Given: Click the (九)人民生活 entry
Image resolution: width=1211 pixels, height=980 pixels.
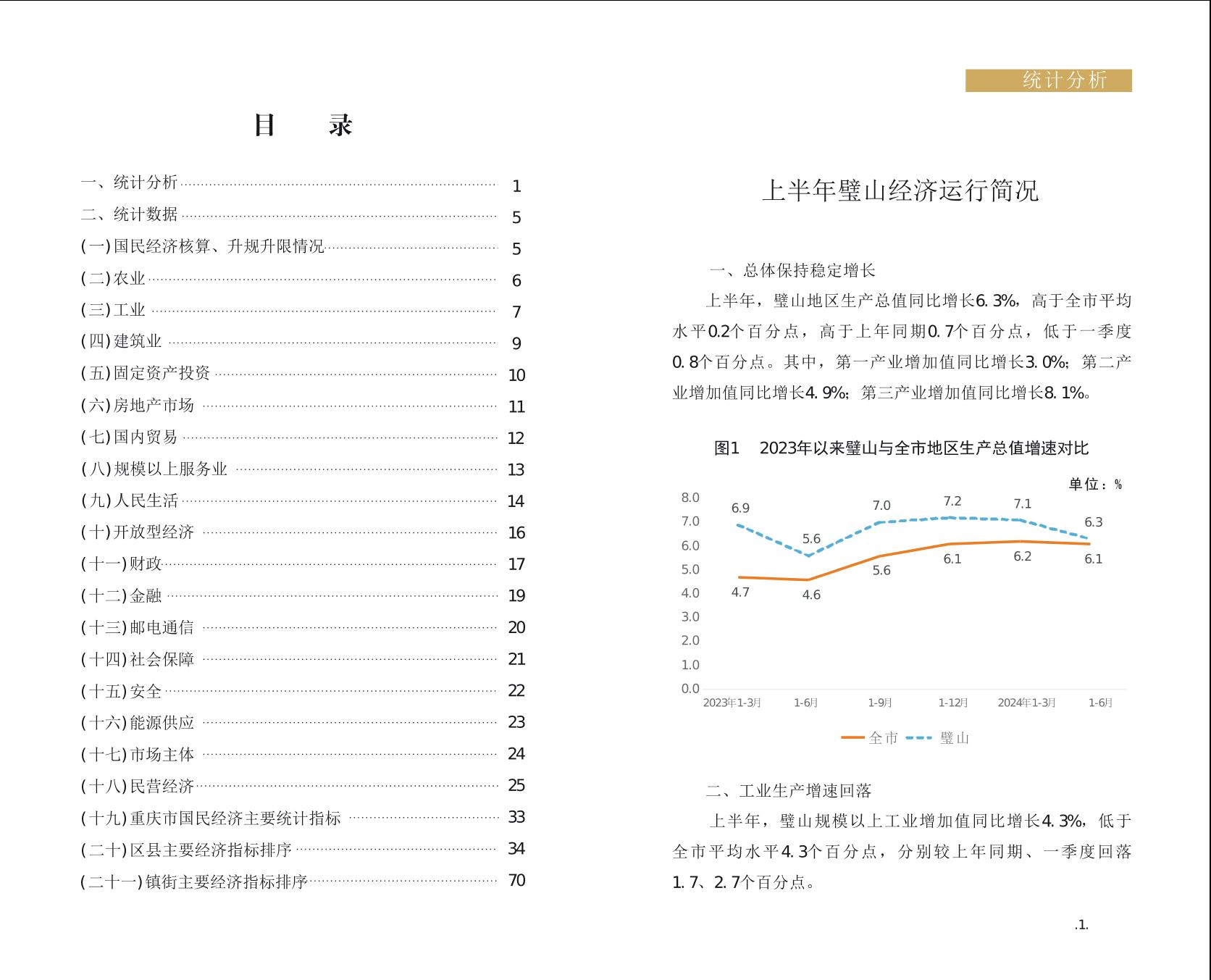Looking at the screenshot, I should [303, 501].
